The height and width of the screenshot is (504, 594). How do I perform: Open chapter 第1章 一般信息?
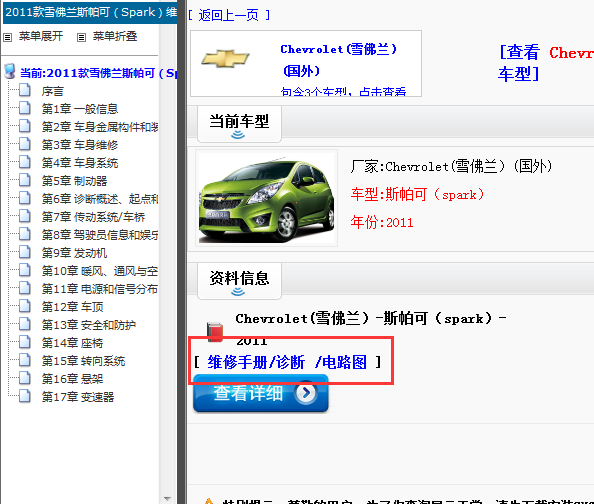click(x=80, y=109)
